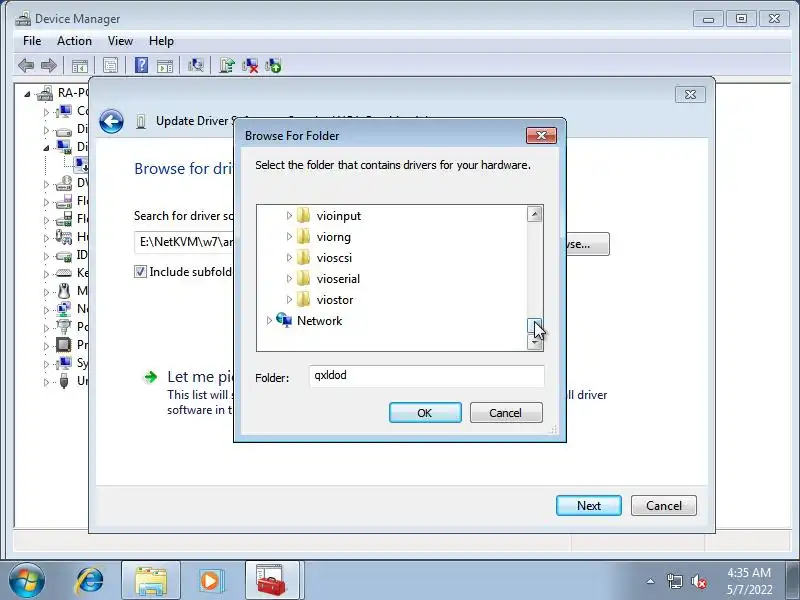Image resolution: width=800 pixels, height=600 pixels.
Task: Open the View menu
Action: click(120, 41)
